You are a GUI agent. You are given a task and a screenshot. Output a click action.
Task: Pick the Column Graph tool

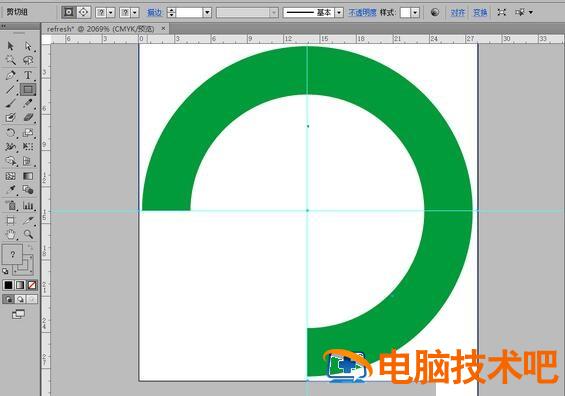28,205
